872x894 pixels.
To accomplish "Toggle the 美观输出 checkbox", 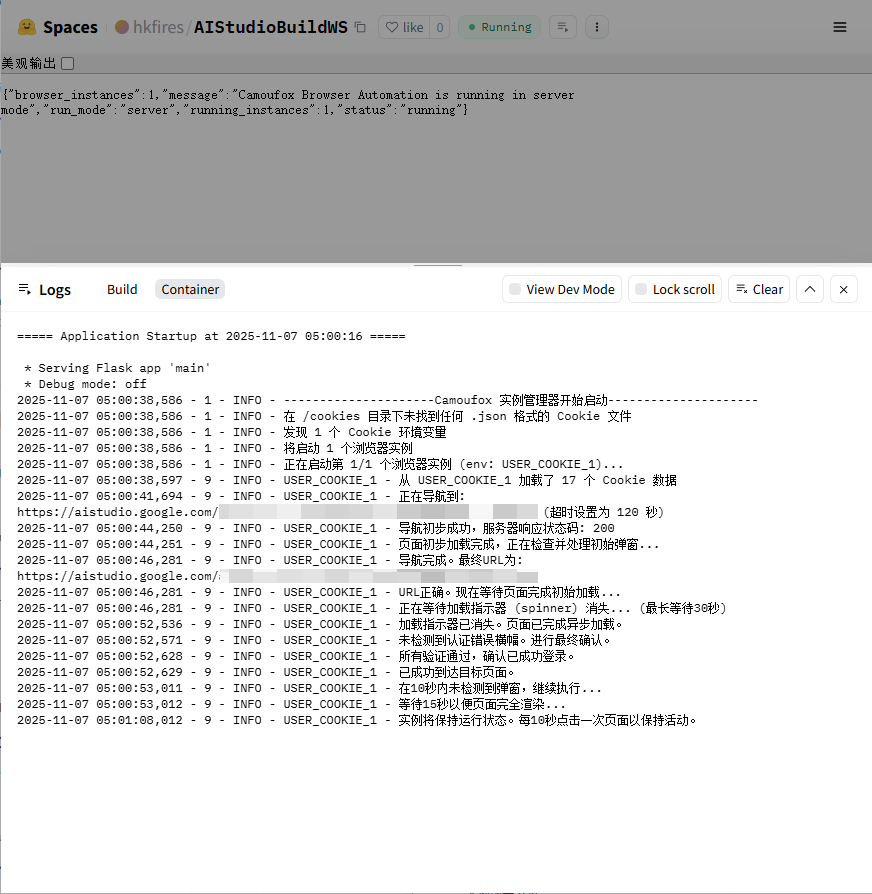I will click(x=68, y=64).
